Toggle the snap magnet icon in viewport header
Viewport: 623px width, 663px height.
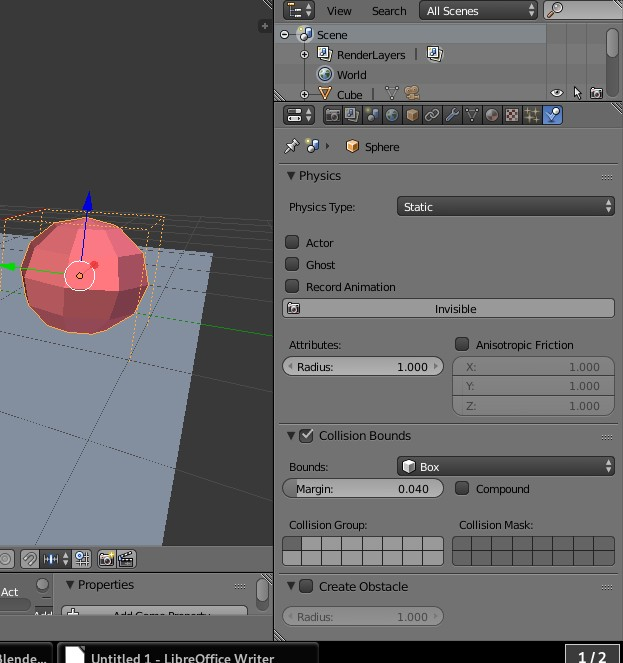pos(29,559)
